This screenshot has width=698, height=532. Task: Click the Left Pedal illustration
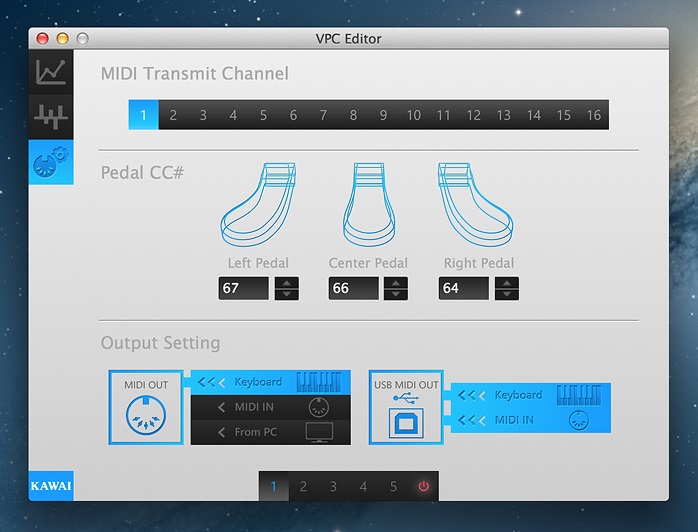pos(259,204)
